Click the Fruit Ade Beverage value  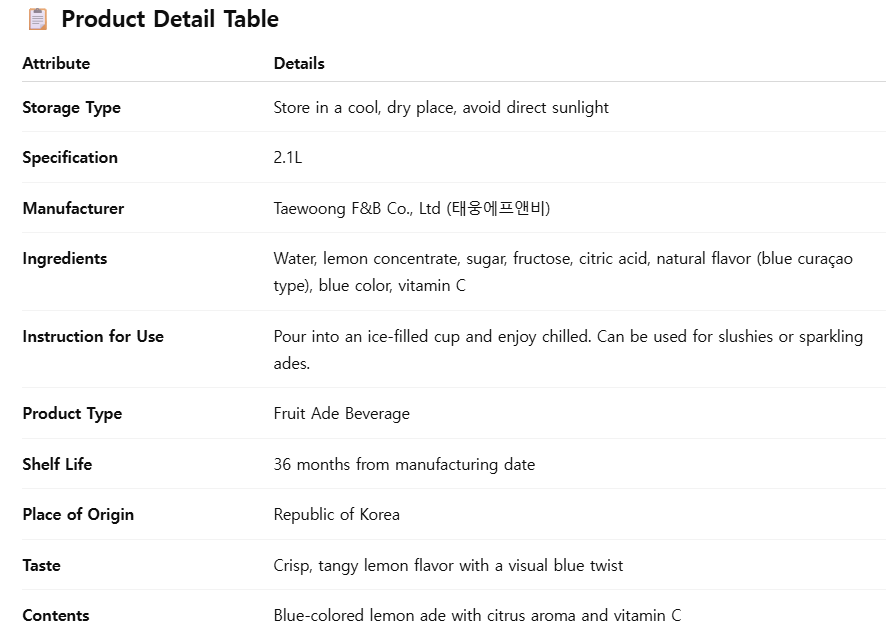pos(341,414)
